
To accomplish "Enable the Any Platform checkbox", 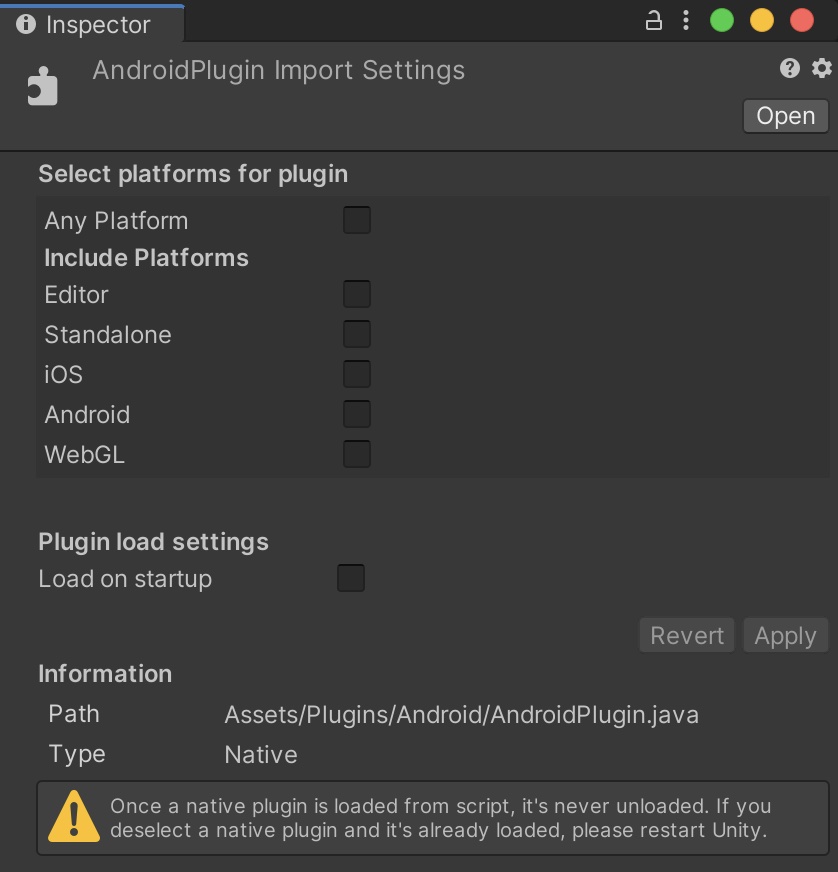I will 357,220.
